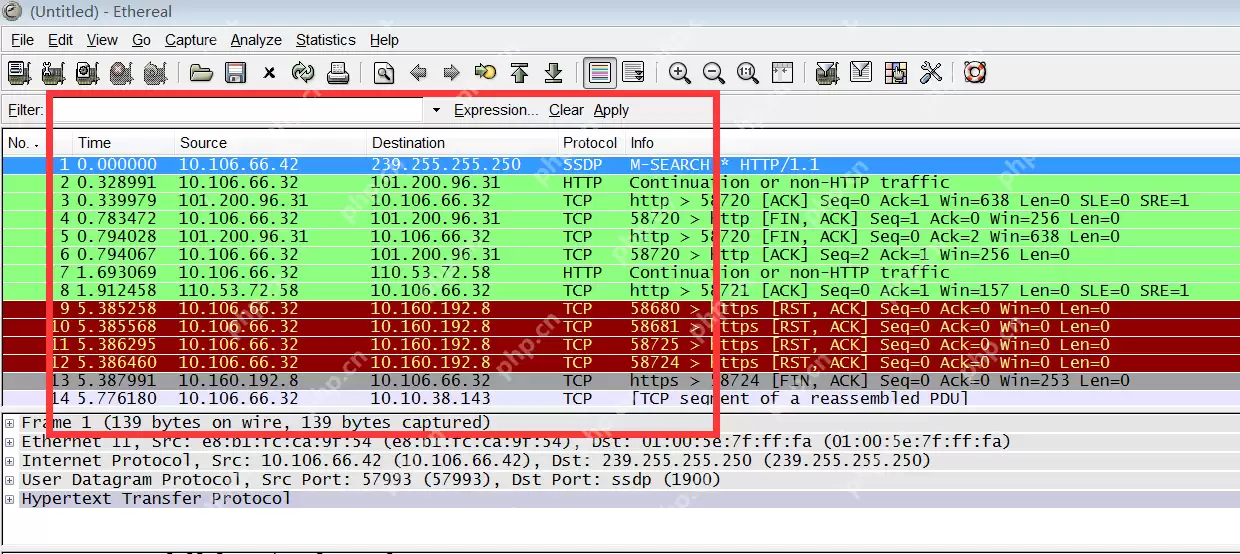Image resolution: width=1240 pixels, height=554 pixels.
Task: Expand the User Datagram Protocol node
Action: 10,480
